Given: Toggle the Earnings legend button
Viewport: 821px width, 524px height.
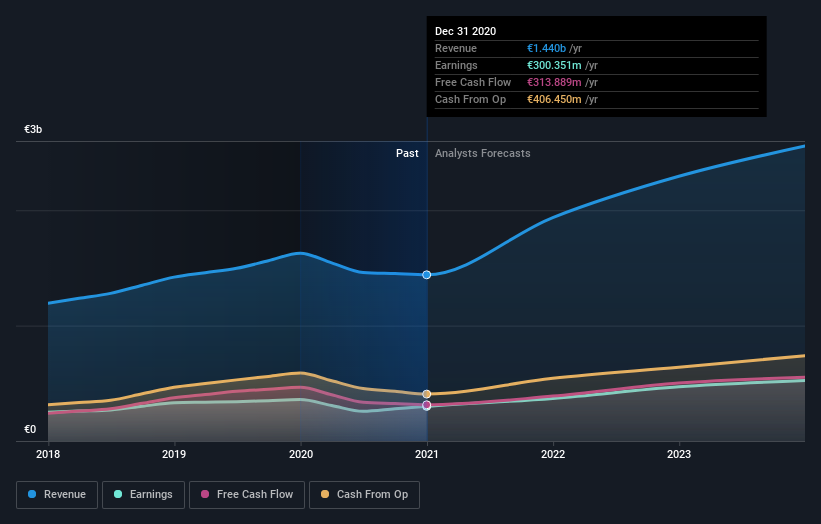Looking at the screenshot, I should tap(143, 495).
